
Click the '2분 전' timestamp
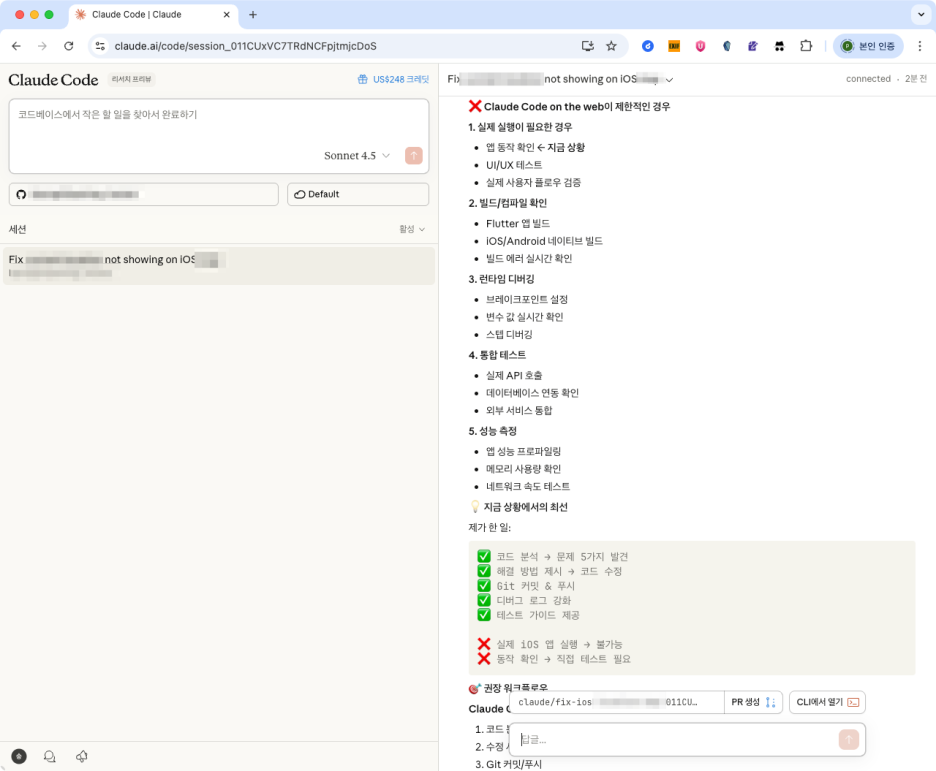click(x=916, y=79)
